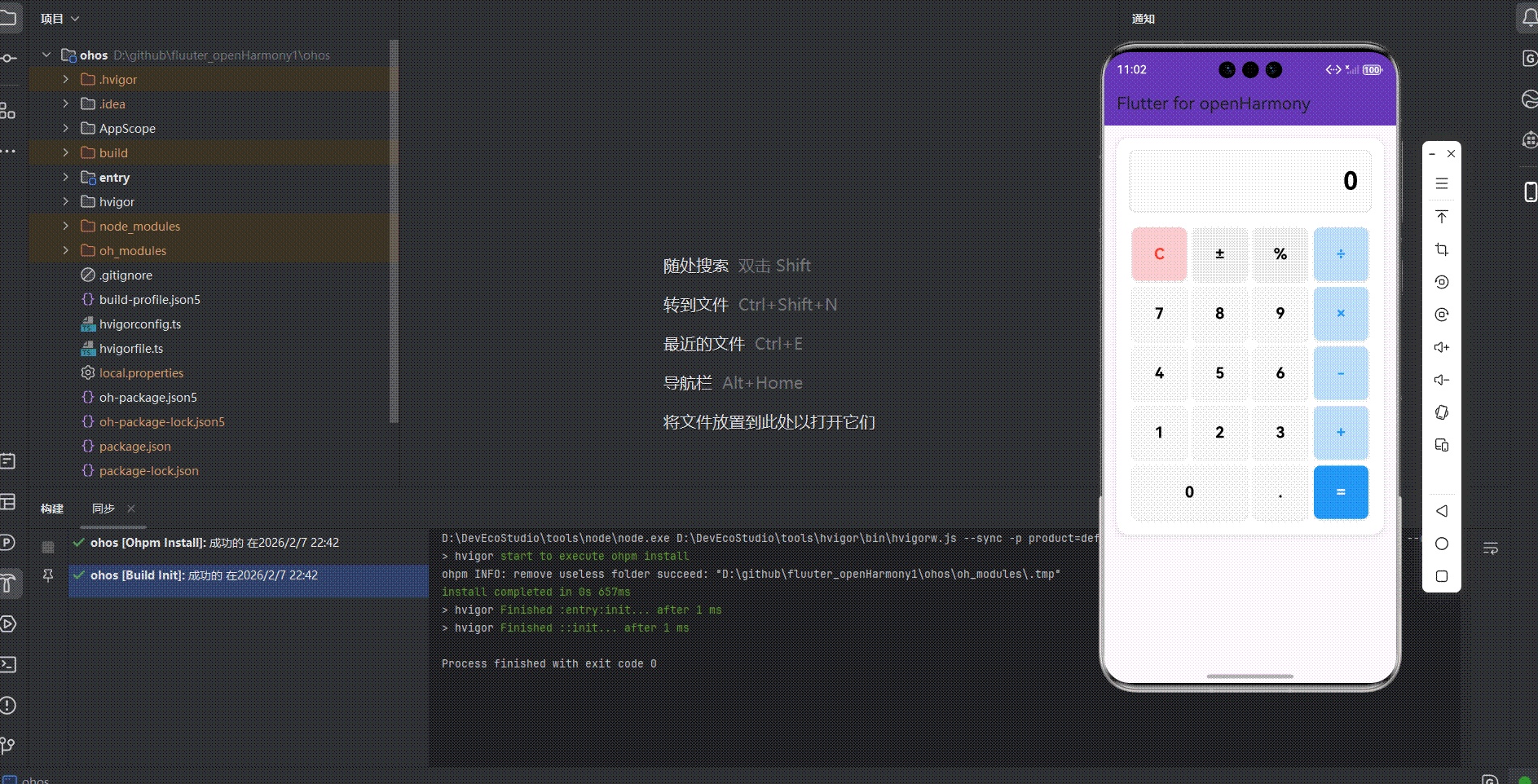Click emulator recent apps square button
The height and width of the screenshot is (784, 1538).
(1442, 576)
